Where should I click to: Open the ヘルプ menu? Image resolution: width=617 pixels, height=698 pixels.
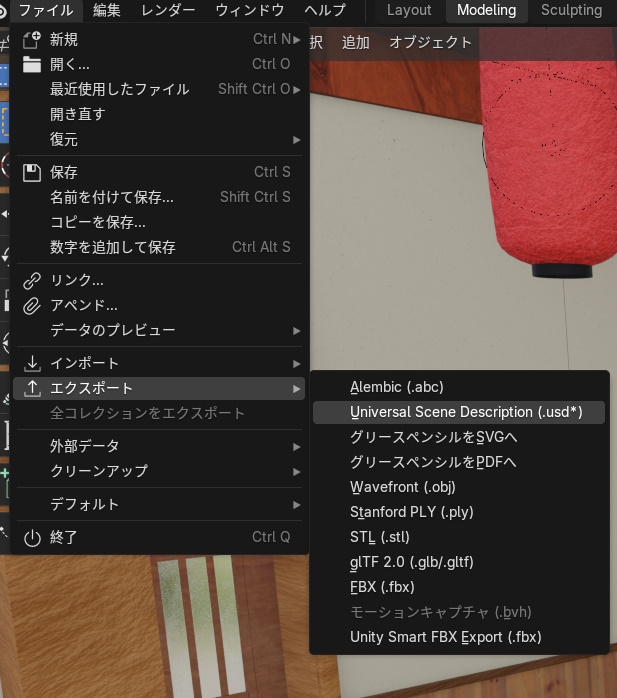tap(325, 10)
